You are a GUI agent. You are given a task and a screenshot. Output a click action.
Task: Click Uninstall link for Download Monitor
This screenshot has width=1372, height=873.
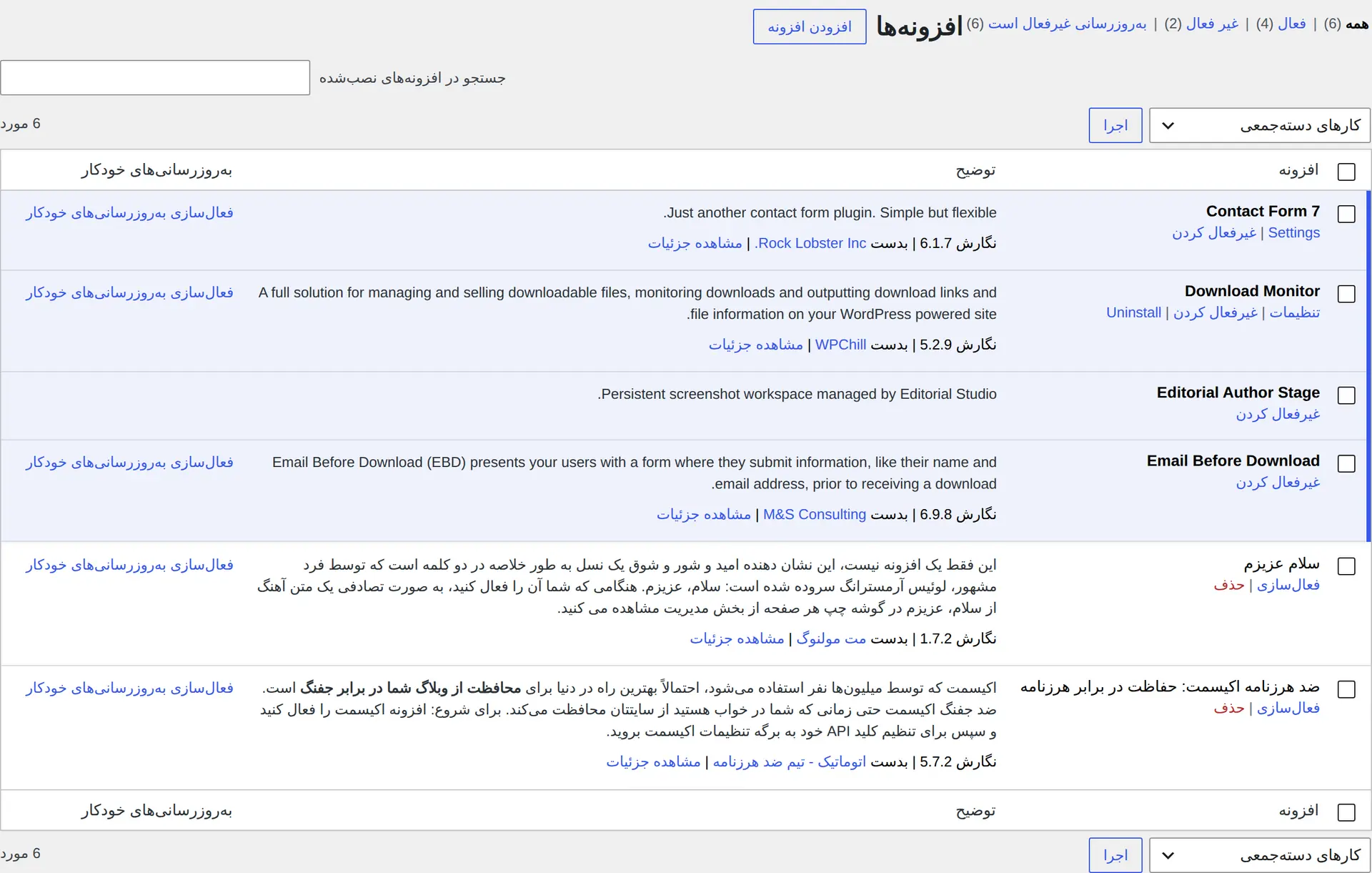pyautogui.click(x=1134, y=312)
